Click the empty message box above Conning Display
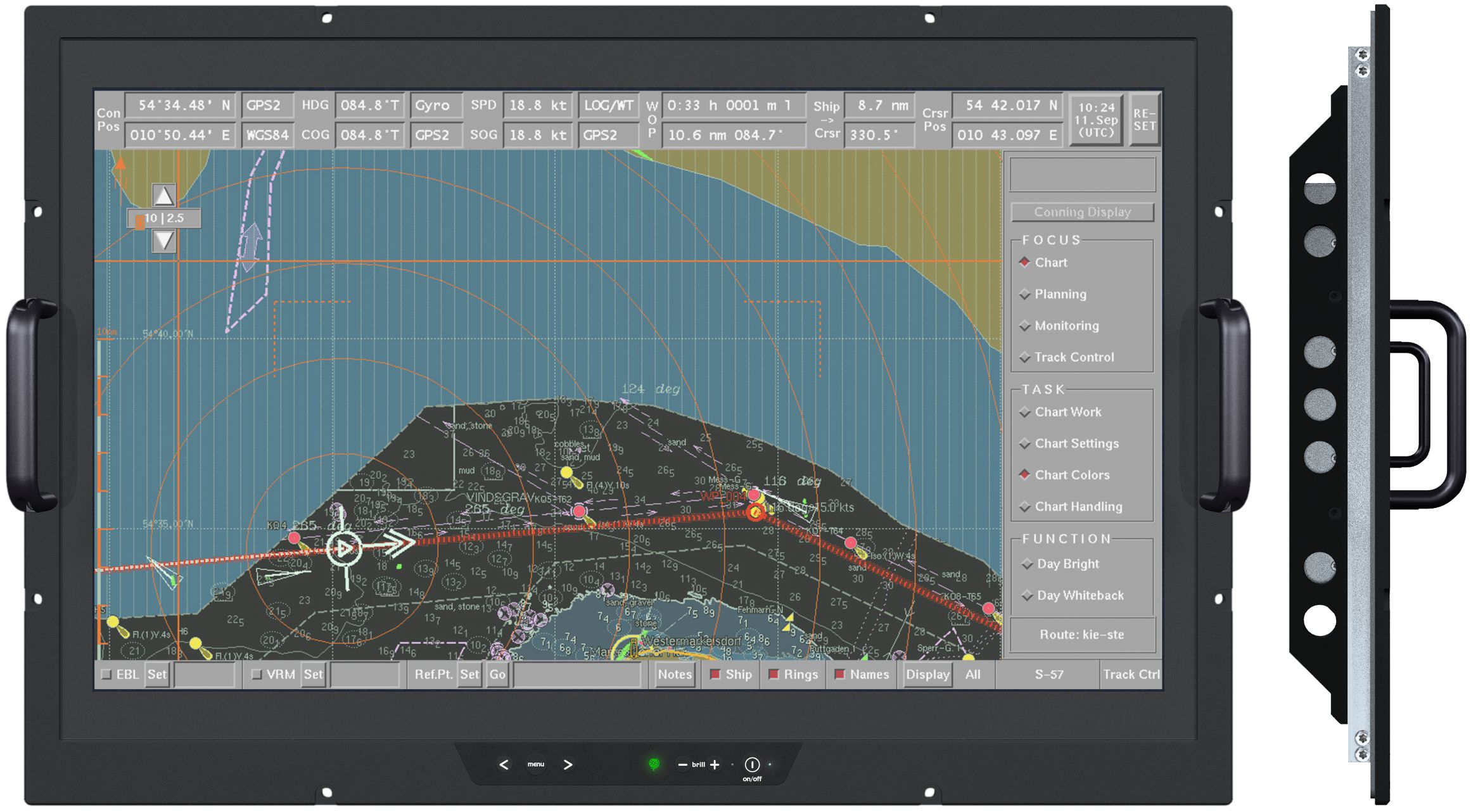 click(x=1082, y=174)
